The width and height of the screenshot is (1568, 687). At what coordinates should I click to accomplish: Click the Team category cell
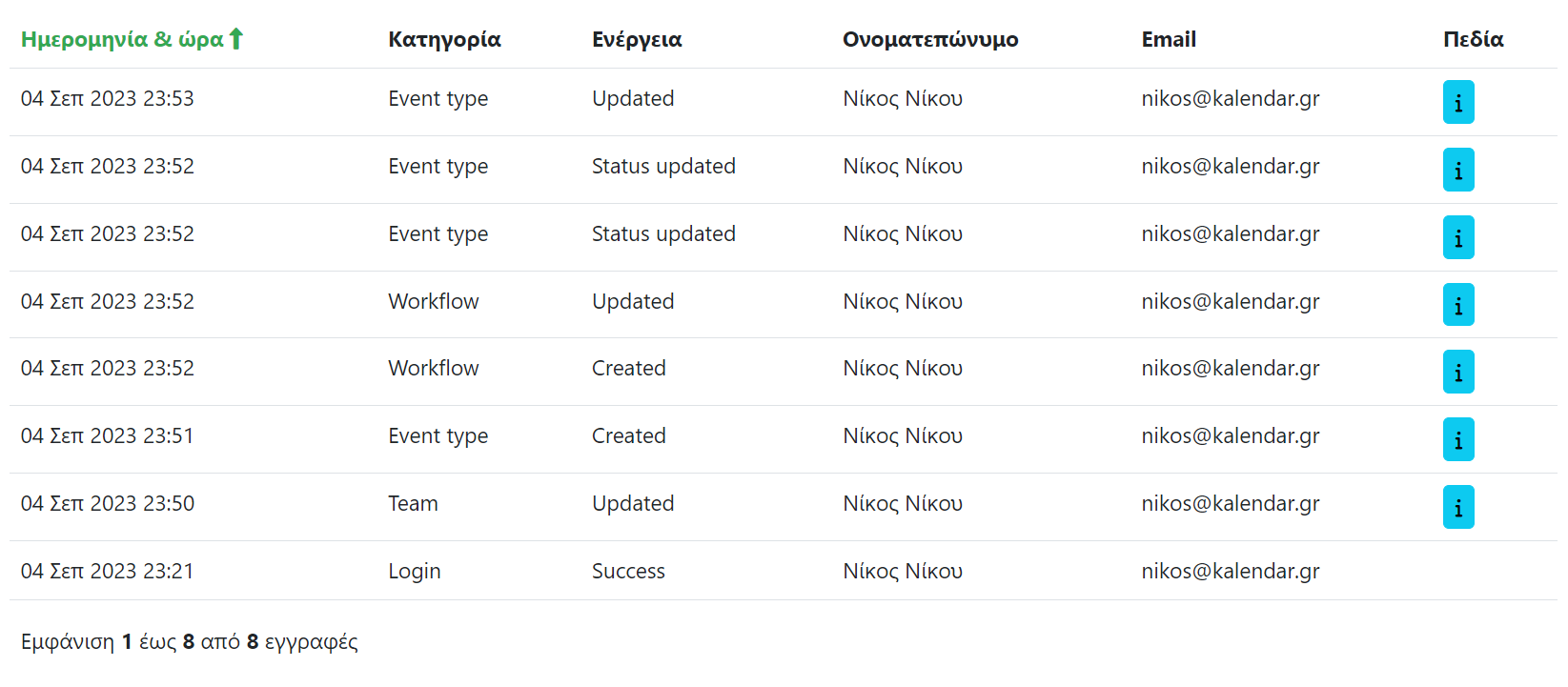click(x=413, y=503)
